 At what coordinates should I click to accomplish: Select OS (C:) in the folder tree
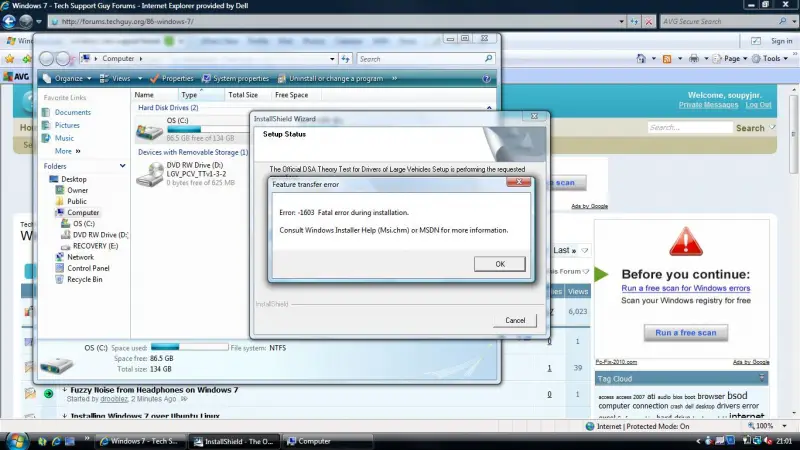pos(83,223)
